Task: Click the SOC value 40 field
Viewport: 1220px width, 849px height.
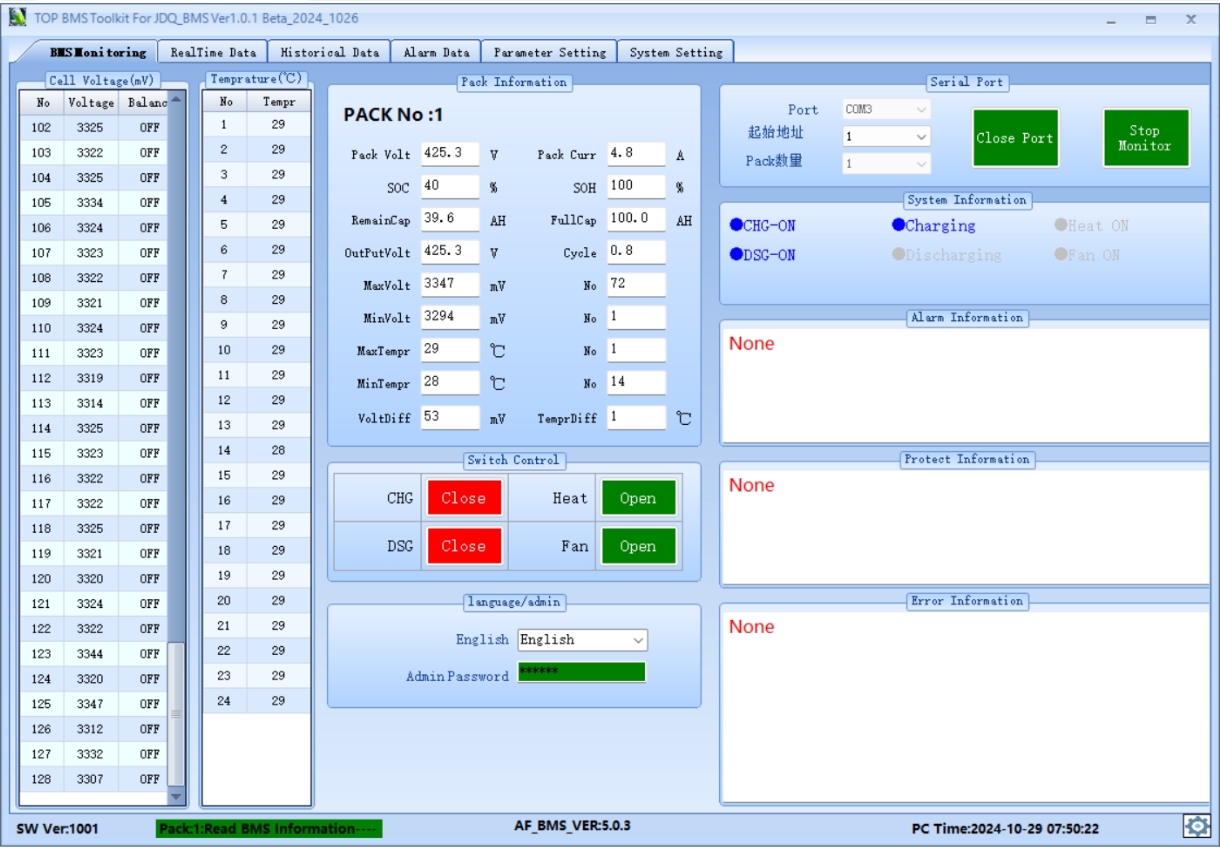Action: point(450,186)
